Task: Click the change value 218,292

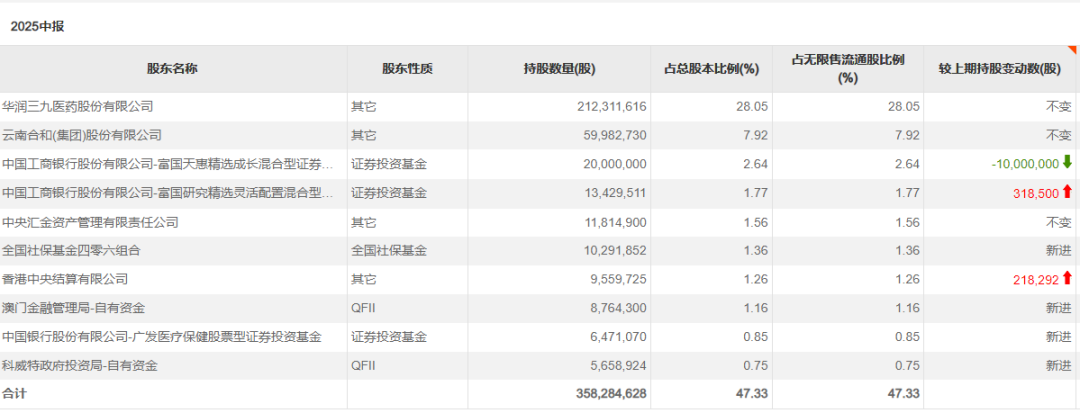Action: pyautogui.click(x=1036, y=280)
